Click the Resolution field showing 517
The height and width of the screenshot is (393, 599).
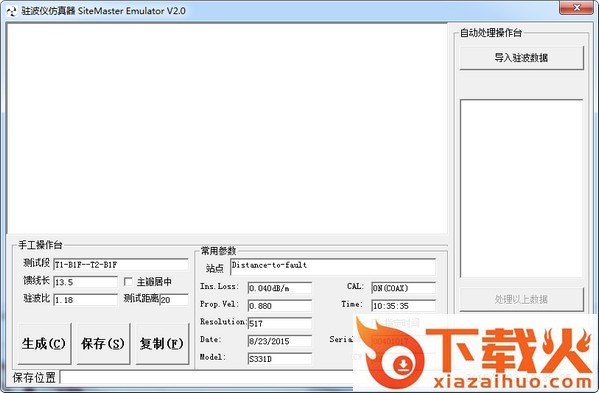click(x=280, y=323)
